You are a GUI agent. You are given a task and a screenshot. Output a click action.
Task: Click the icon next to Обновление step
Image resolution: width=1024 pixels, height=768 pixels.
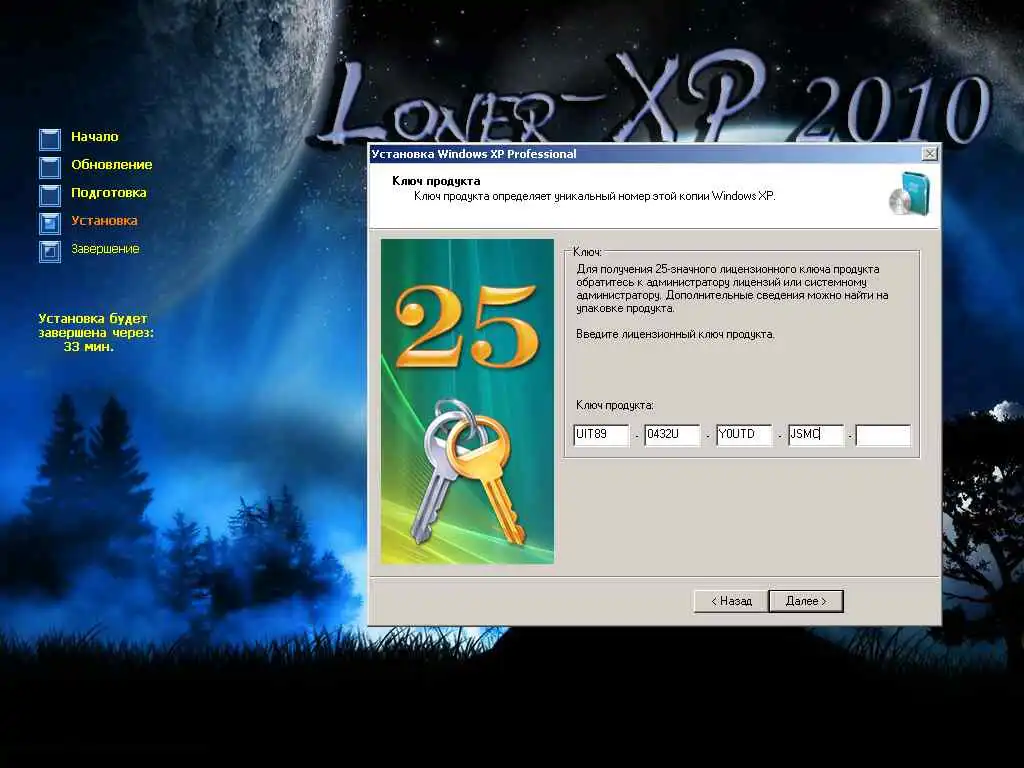pyautogui.click(x=50, y=167)
